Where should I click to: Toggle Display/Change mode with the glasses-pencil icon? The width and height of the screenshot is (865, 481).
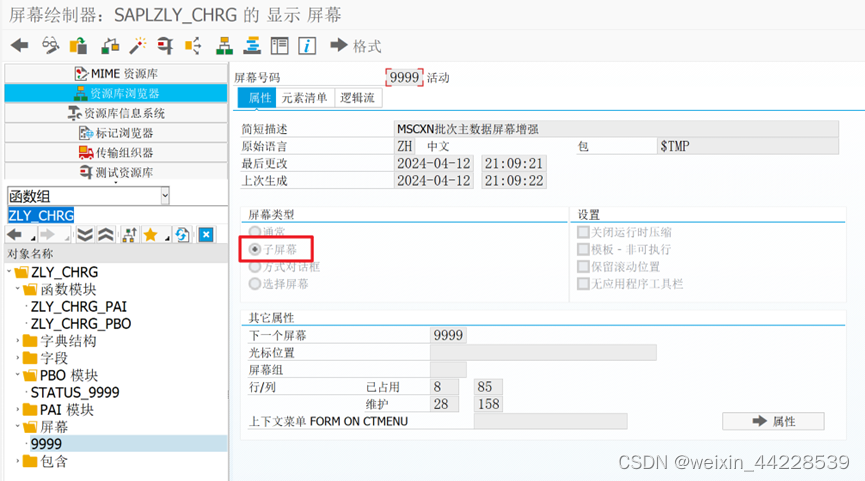50,45
